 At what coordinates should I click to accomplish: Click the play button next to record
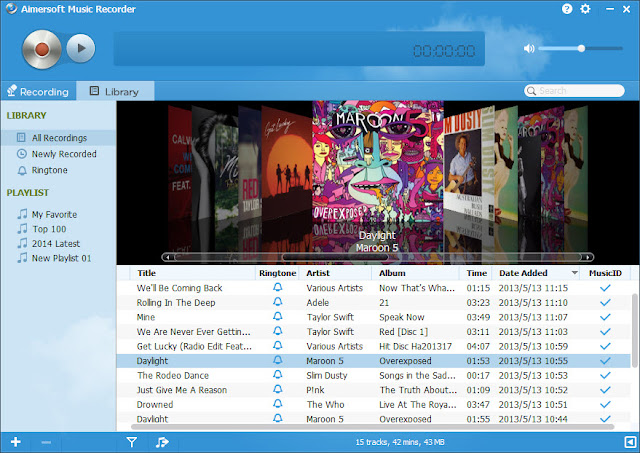tap(81, 48)
